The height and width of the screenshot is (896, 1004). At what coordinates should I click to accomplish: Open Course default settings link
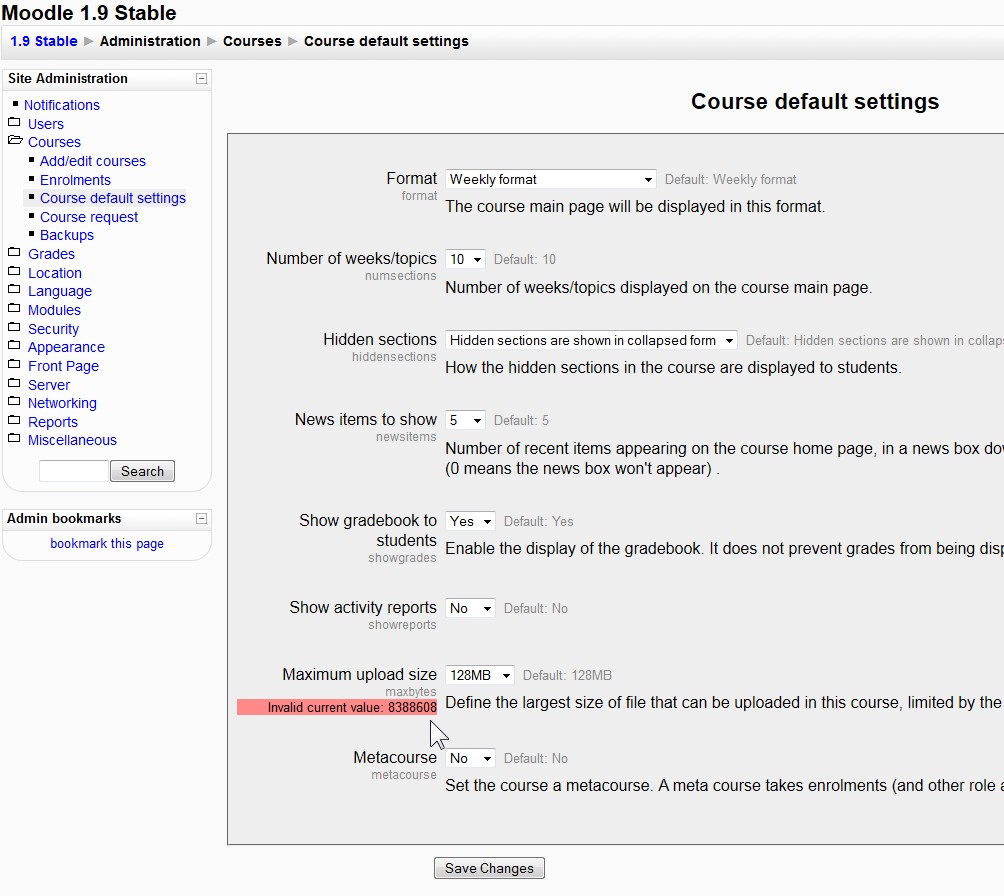[113, 199]
